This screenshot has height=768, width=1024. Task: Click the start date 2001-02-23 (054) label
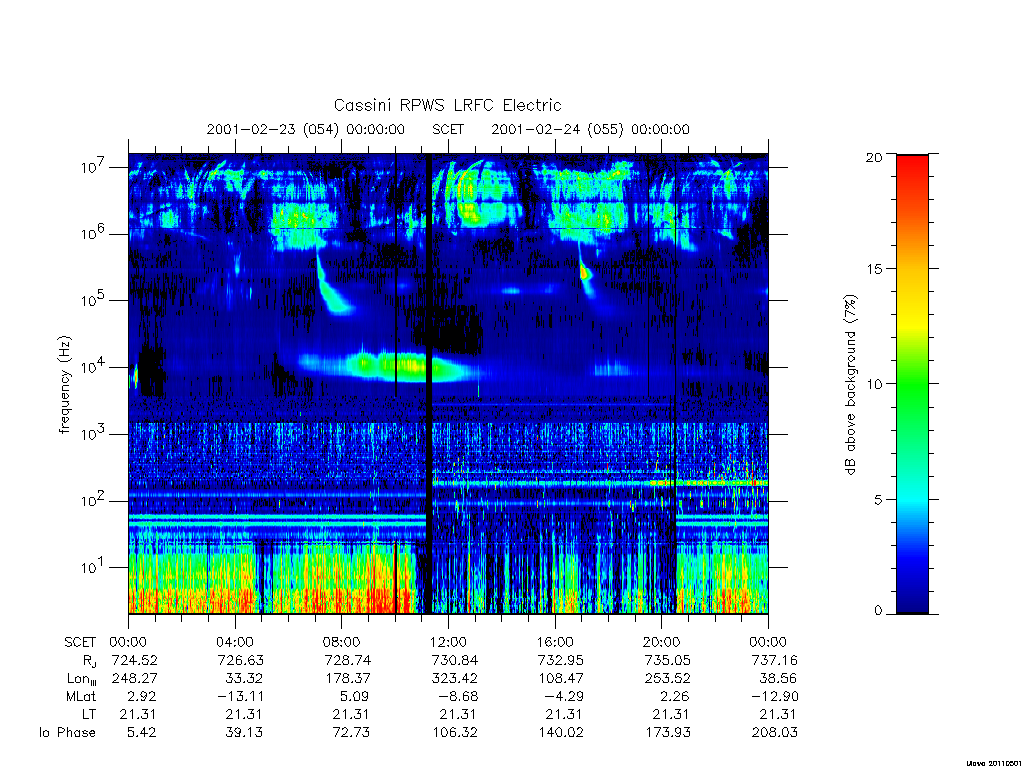[x=273, y=129]
